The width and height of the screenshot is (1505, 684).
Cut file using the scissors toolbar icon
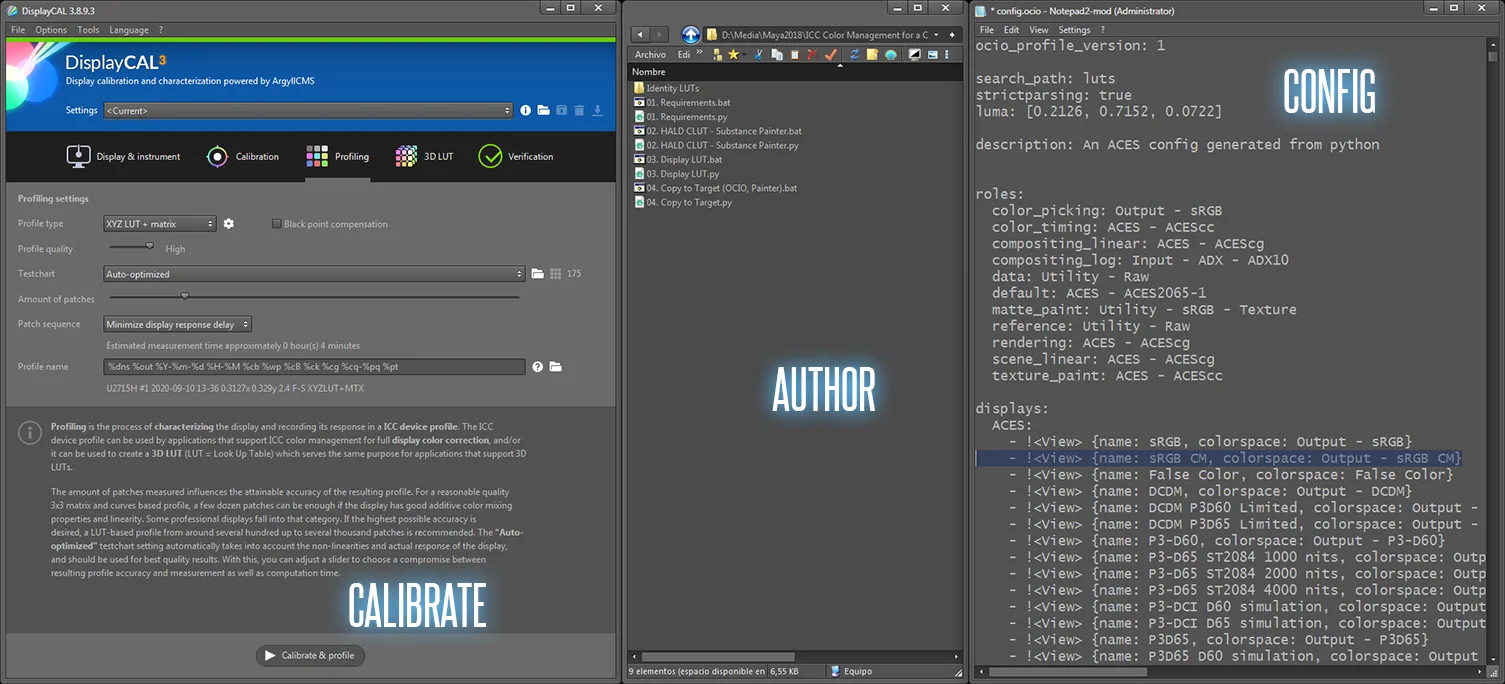(758, 54)
